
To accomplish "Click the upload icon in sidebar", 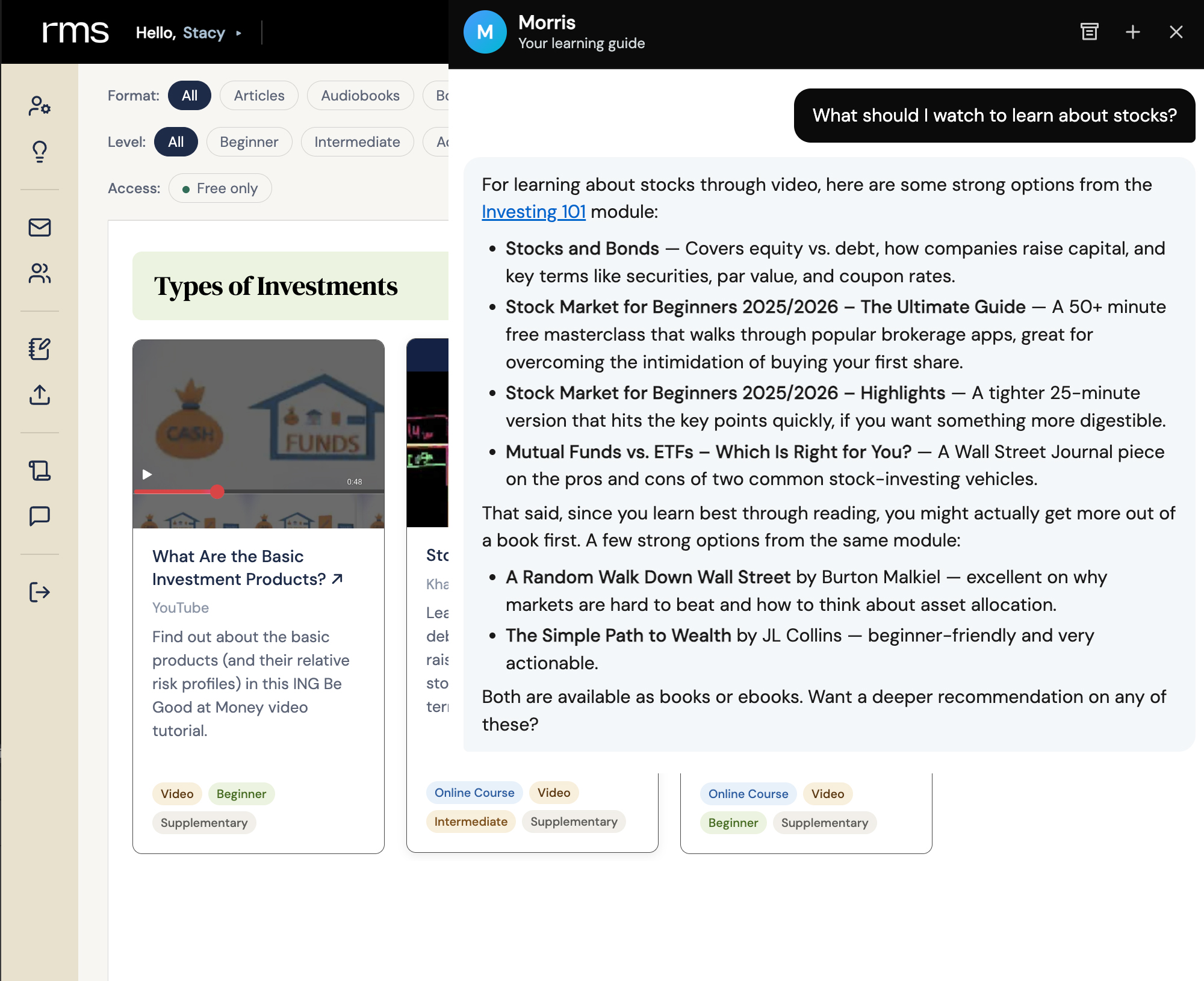I will (40, 395).
